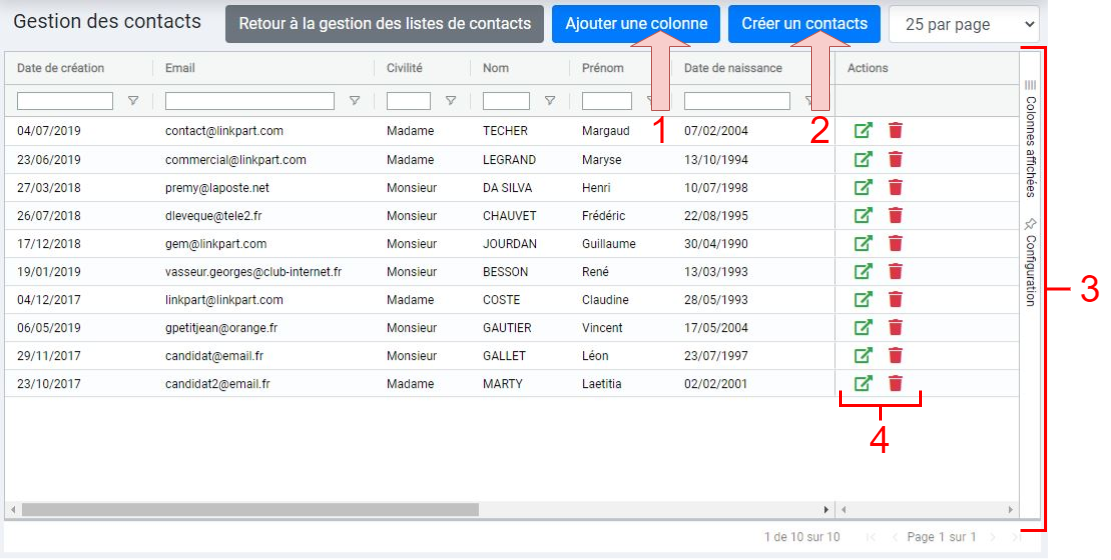Viewport: 1111px width, 560px height.
Task: Click the date cell 23/10/2017
Action: (x=49, y=383)
